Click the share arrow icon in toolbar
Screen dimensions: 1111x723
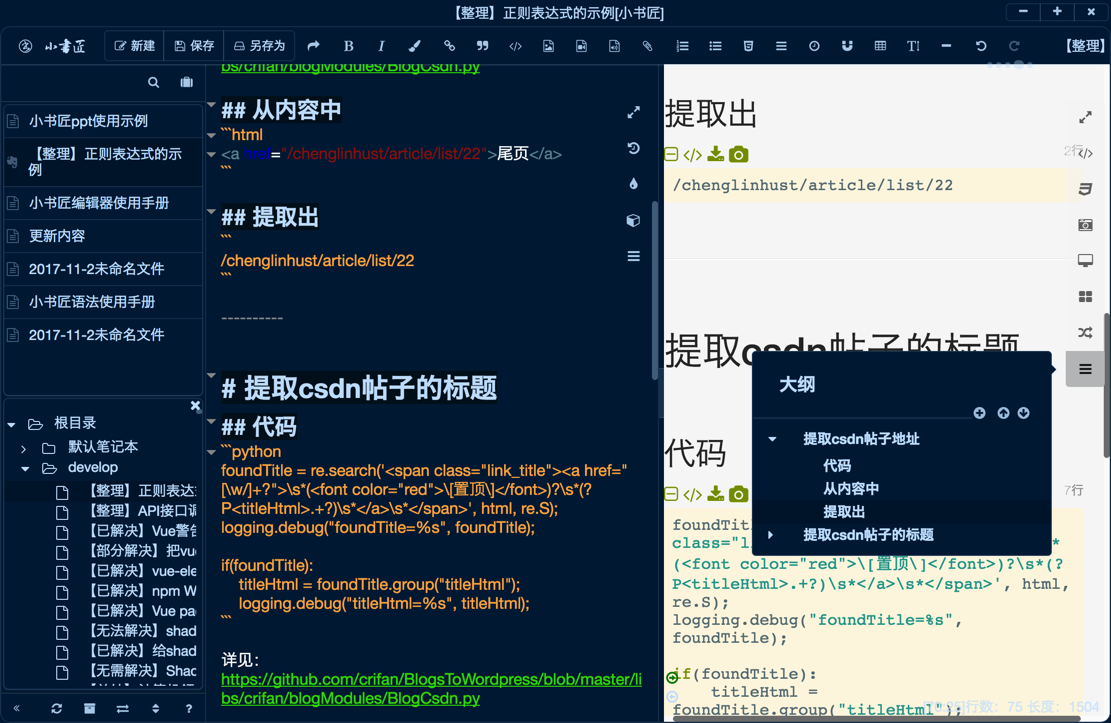click(313, 45)
